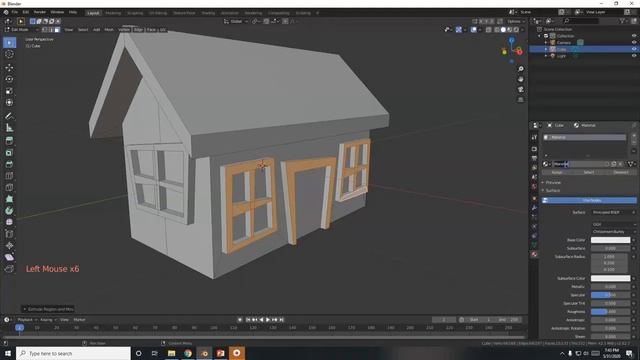Open the Global transform orientation dropdown
640x360 pixels.
pyautogui.click(x=236, y=21)
